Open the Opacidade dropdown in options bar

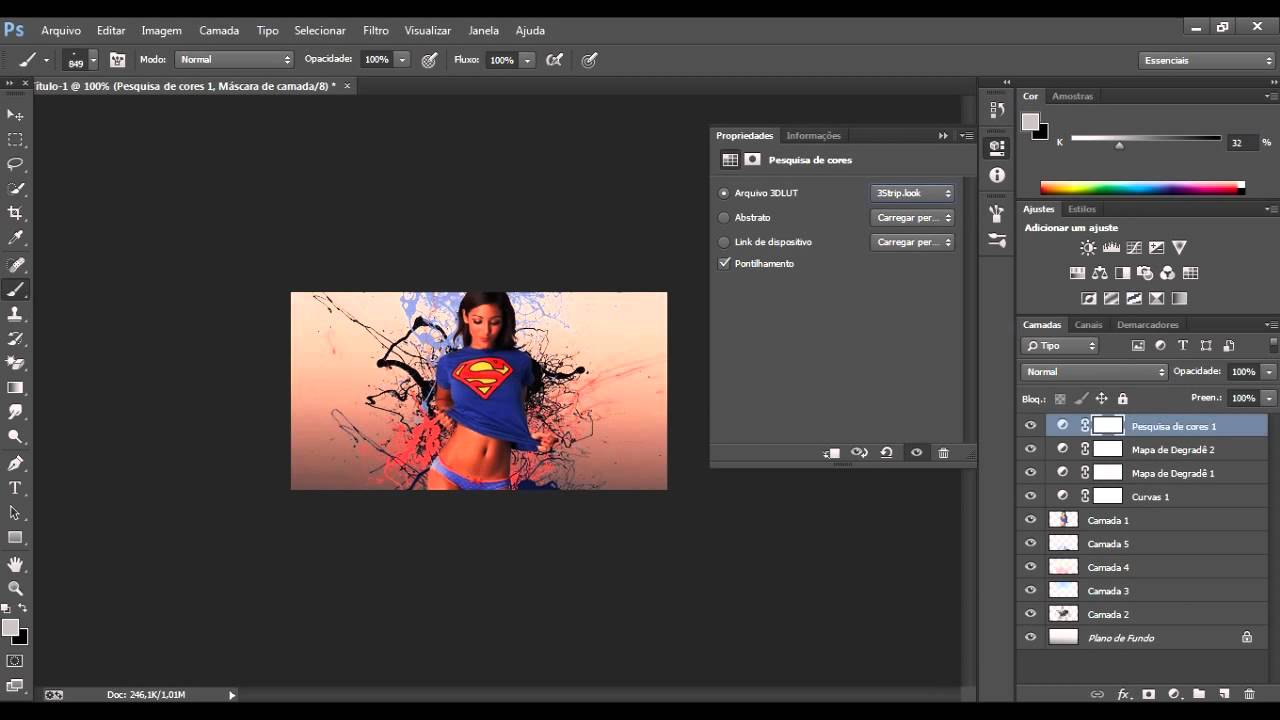[x=403, y=60]
